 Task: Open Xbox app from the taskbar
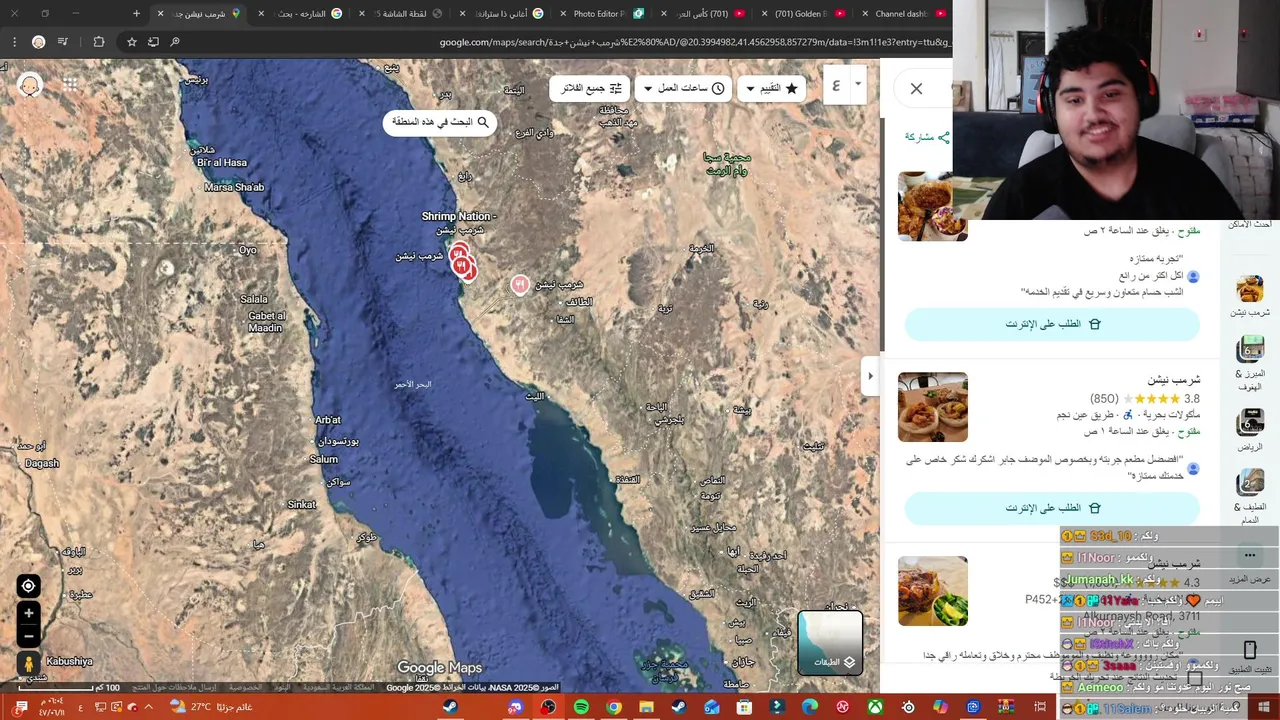(875, 707)
